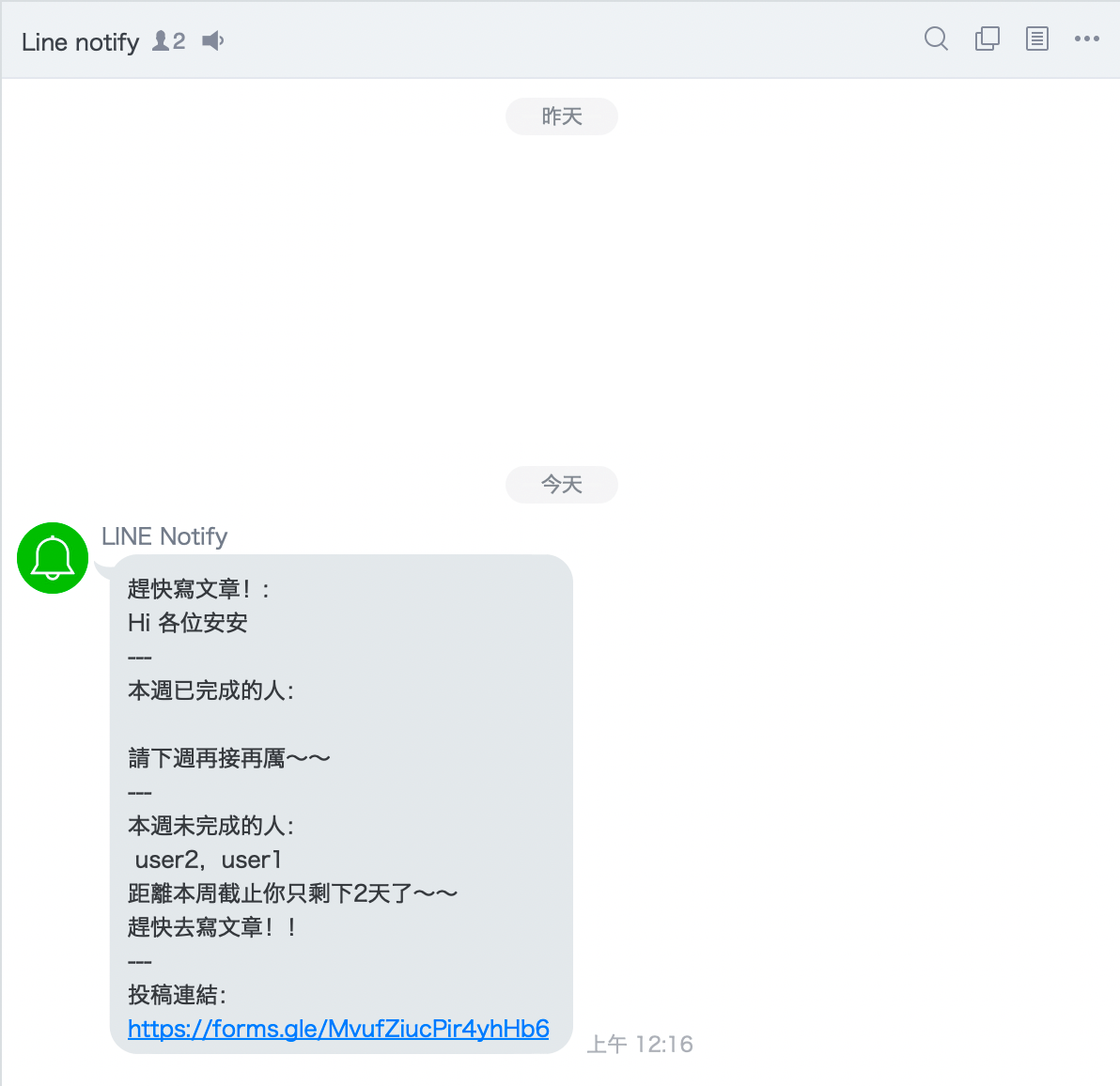Open the three-dot more options menu
This screenshot has width=1120, height=1086.
coord(1086,39)
